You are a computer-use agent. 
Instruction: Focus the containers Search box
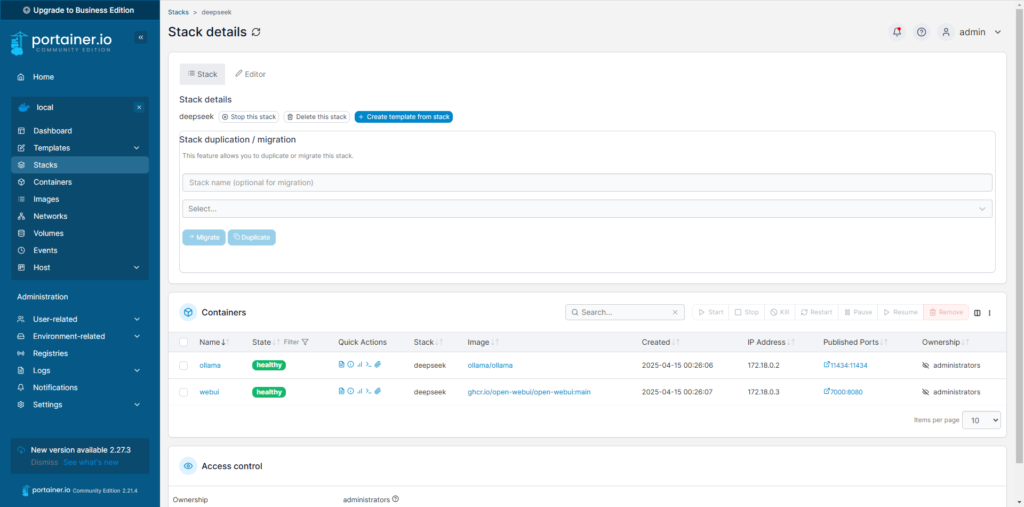624,312
